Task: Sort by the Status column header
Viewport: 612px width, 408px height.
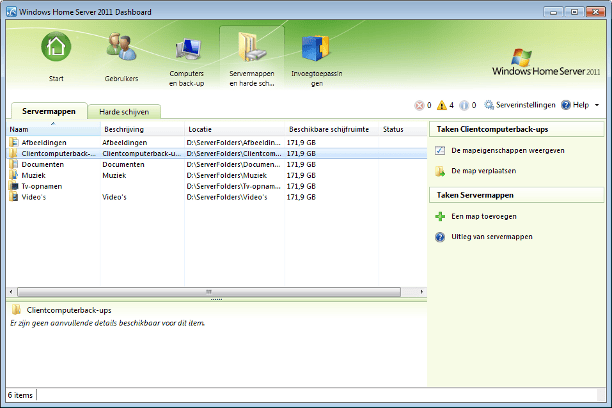Action: [x=403, y=129]
